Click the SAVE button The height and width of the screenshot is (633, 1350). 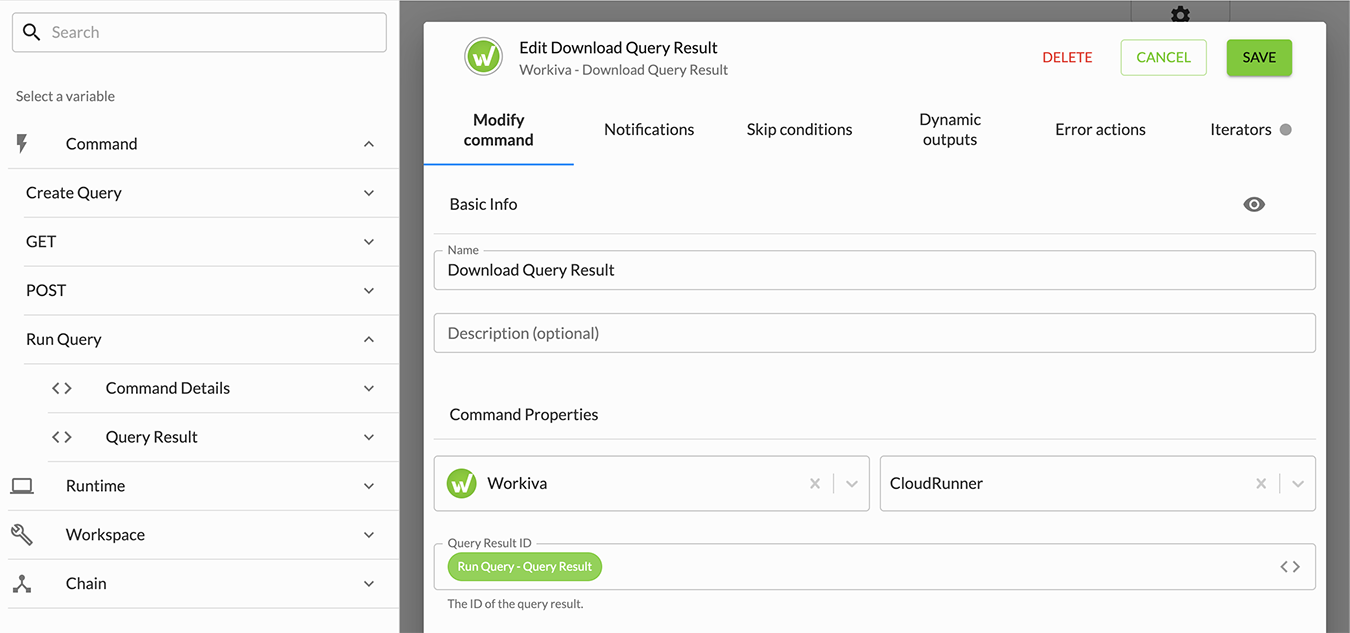pos(1259,58)
